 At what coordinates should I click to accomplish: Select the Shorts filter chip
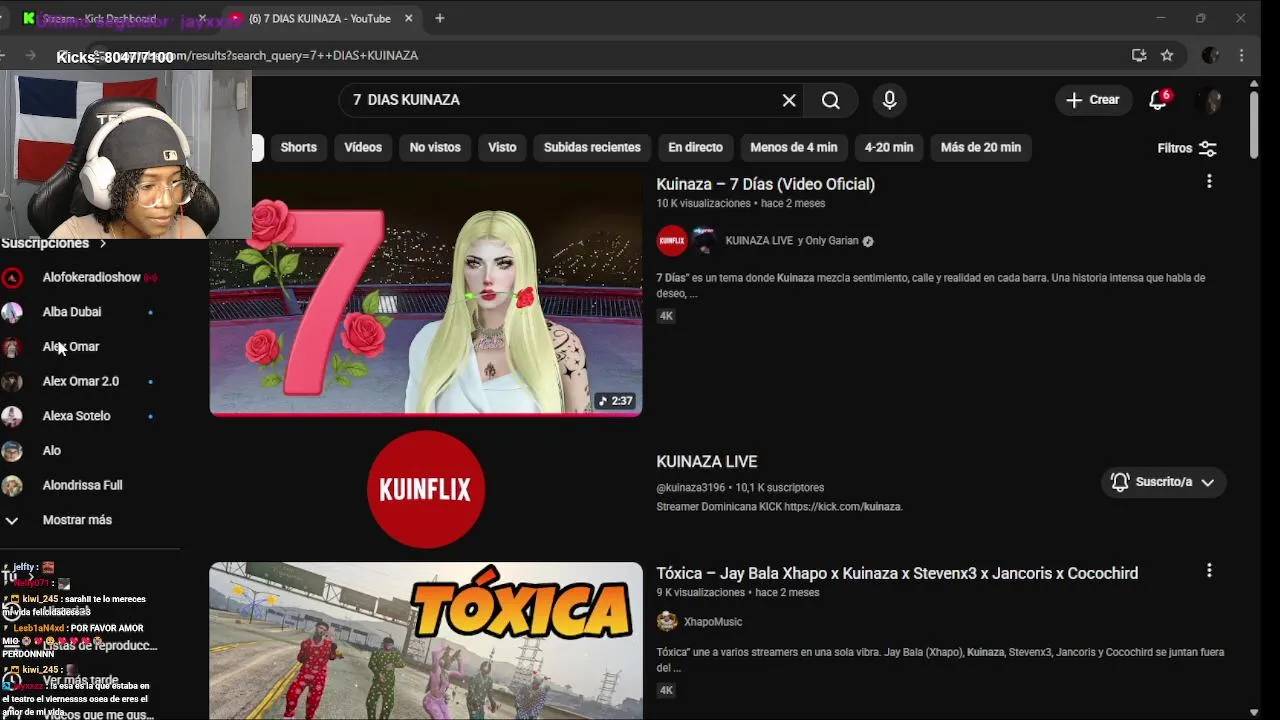[x=298, y=147]
